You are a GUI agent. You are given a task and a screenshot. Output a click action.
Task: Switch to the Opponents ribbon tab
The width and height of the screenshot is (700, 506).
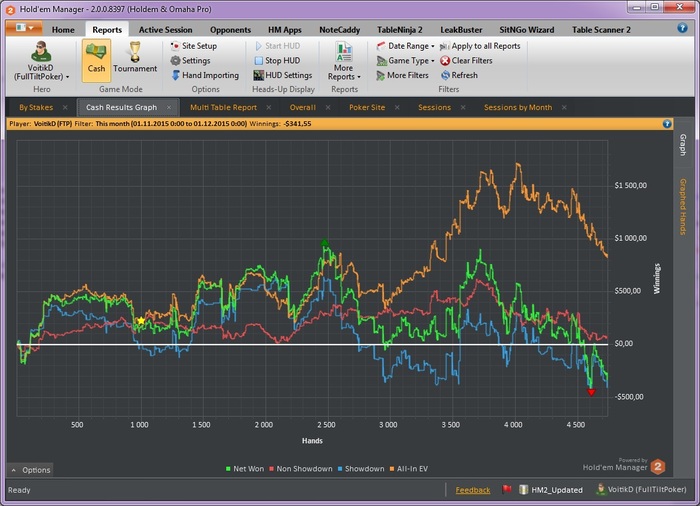(x=230, y=30)
